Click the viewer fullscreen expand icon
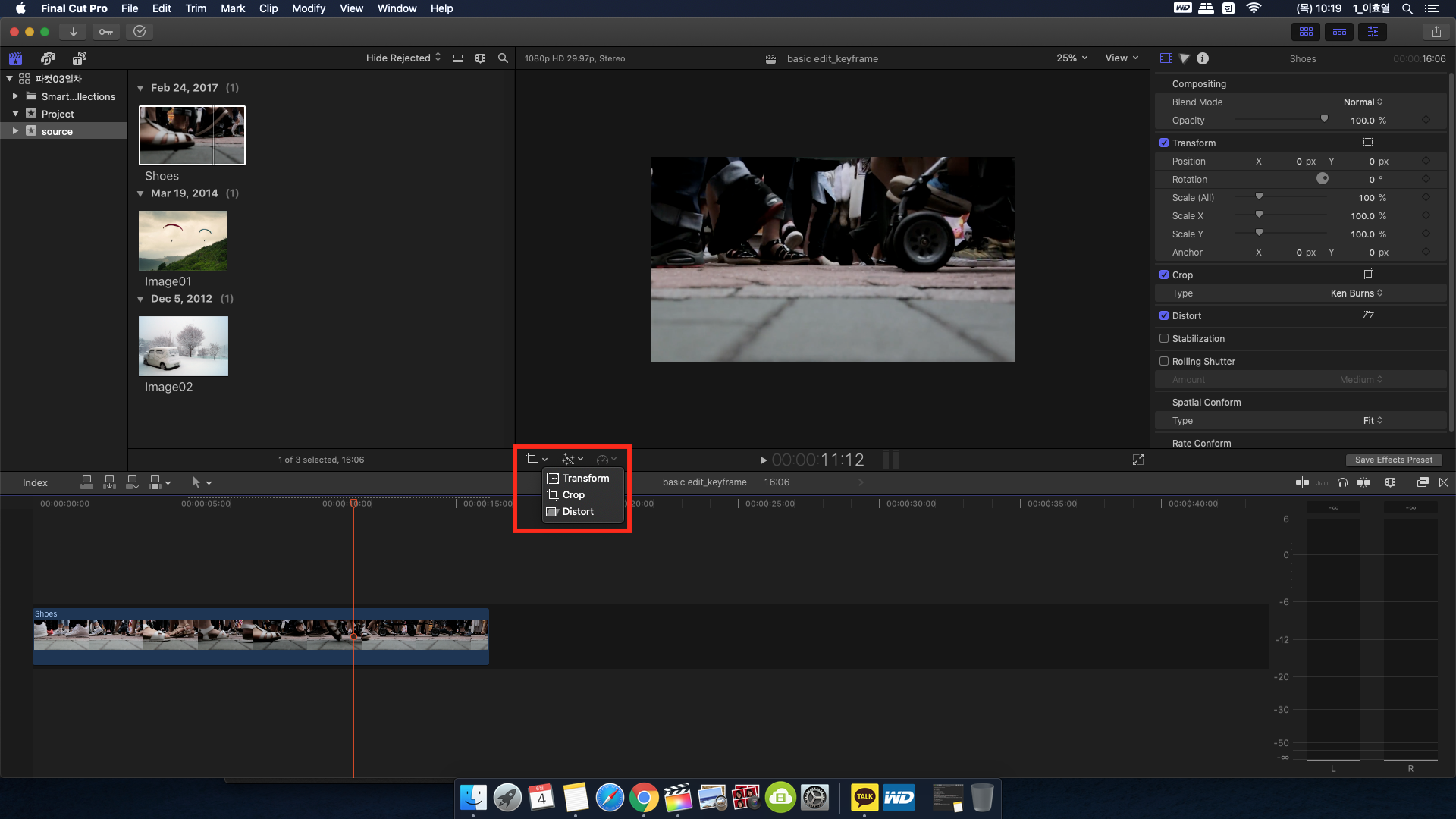This screenshot has width=1456, height=819. (1137, 460)
